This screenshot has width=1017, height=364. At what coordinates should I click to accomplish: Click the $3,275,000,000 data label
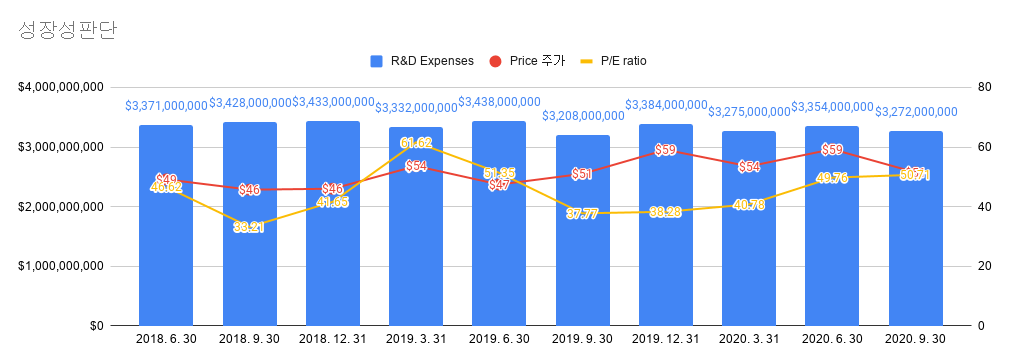(750, 112)
